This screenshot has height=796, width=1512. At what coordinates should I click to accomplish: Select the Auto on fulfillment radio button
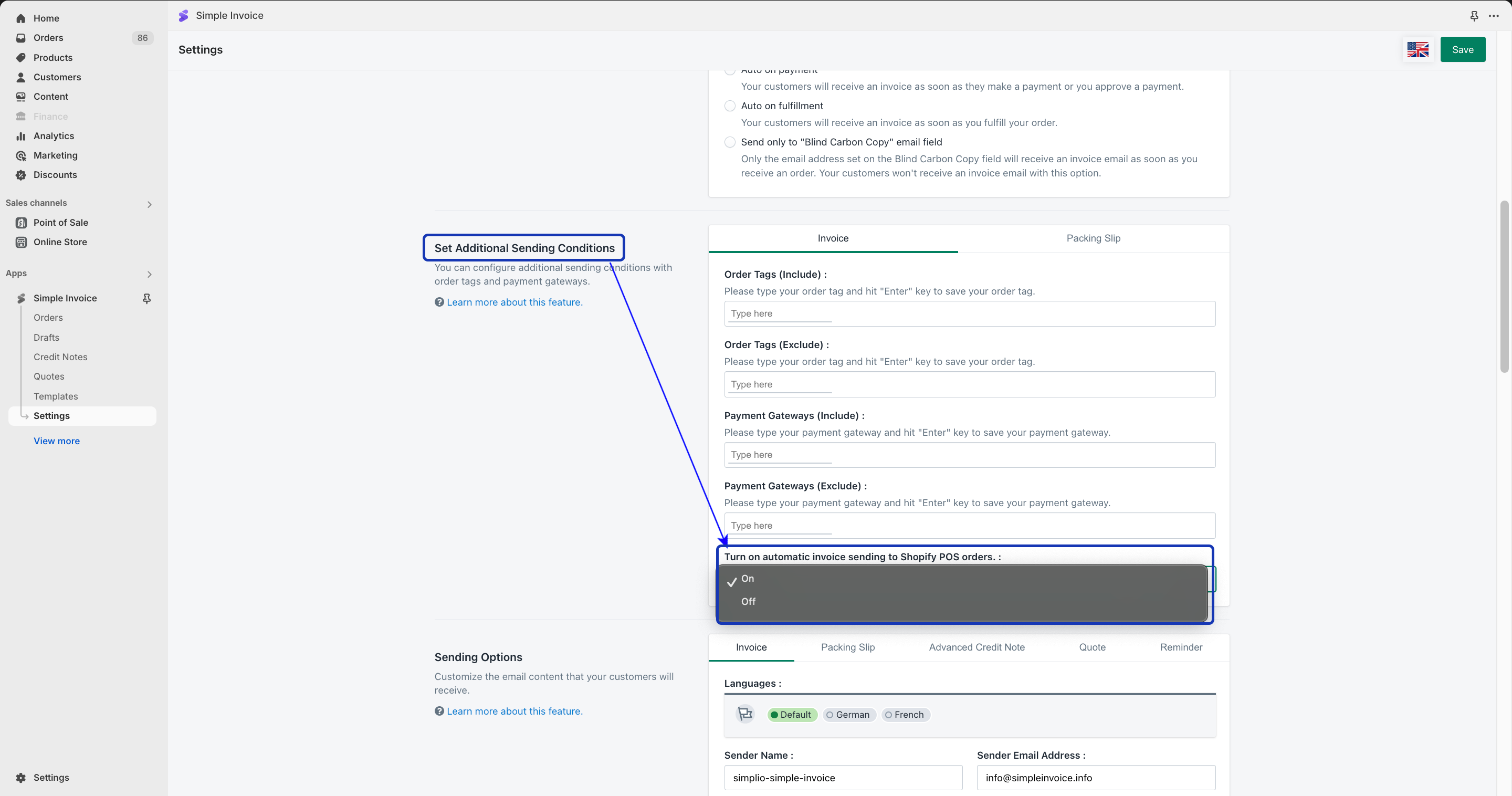730,106
